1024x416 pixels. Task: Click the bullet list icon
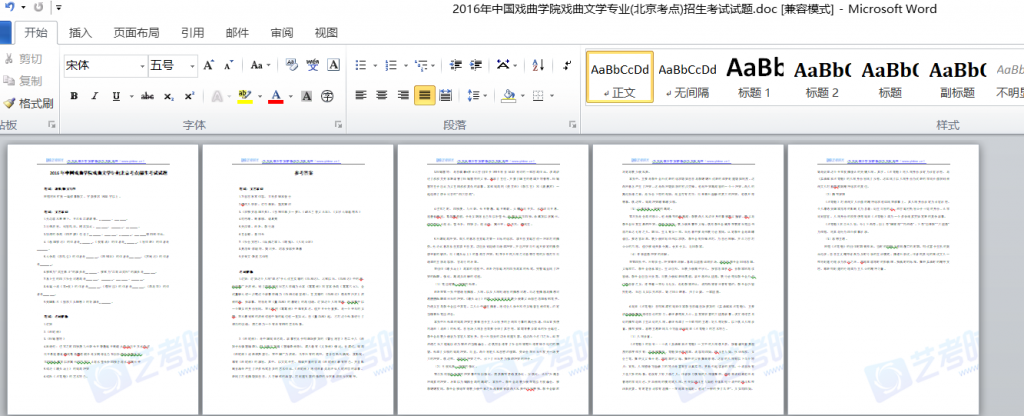click(359, 66)
